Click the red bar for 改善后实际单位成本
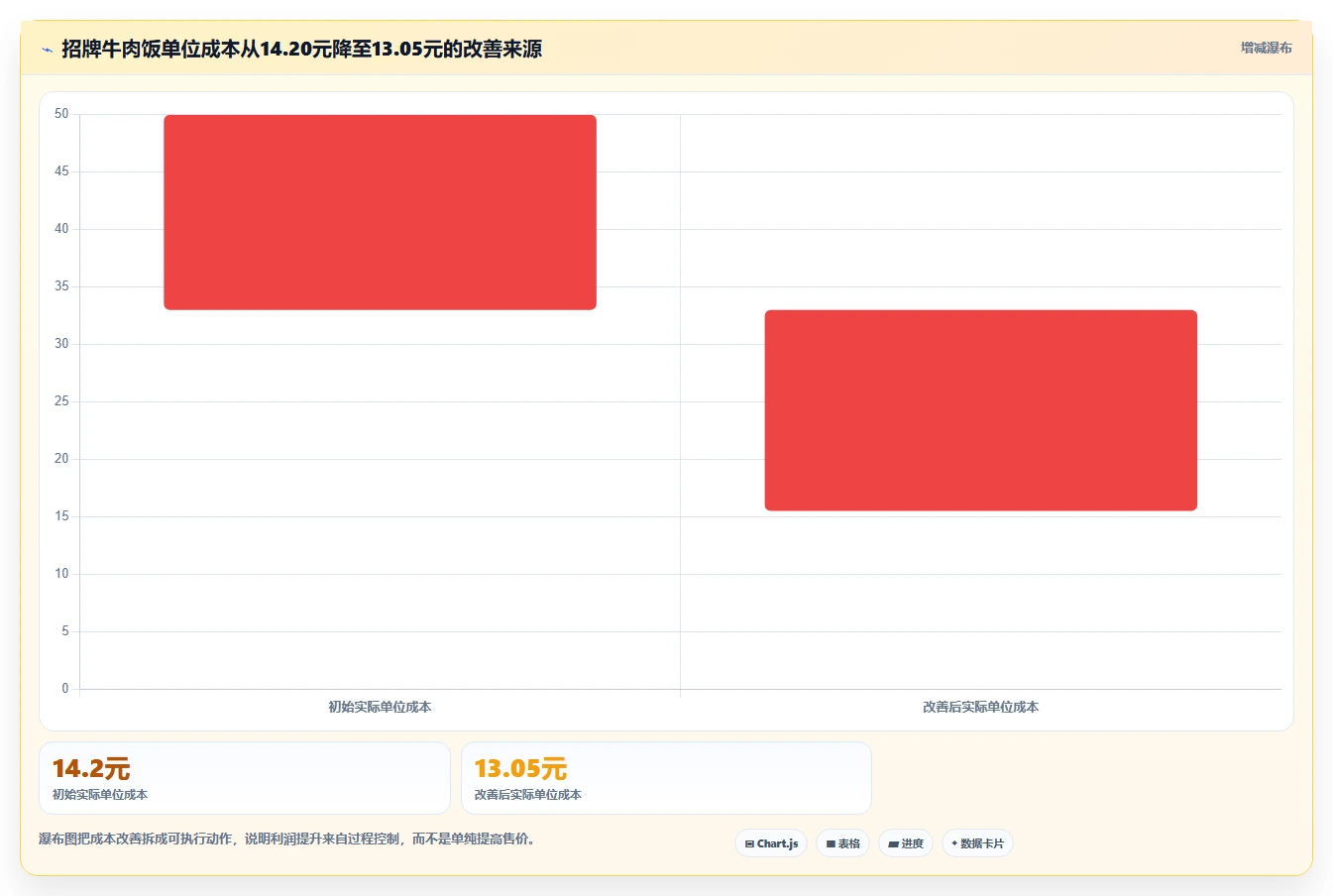The image size is (1333, 896). (x=981, y=410)
